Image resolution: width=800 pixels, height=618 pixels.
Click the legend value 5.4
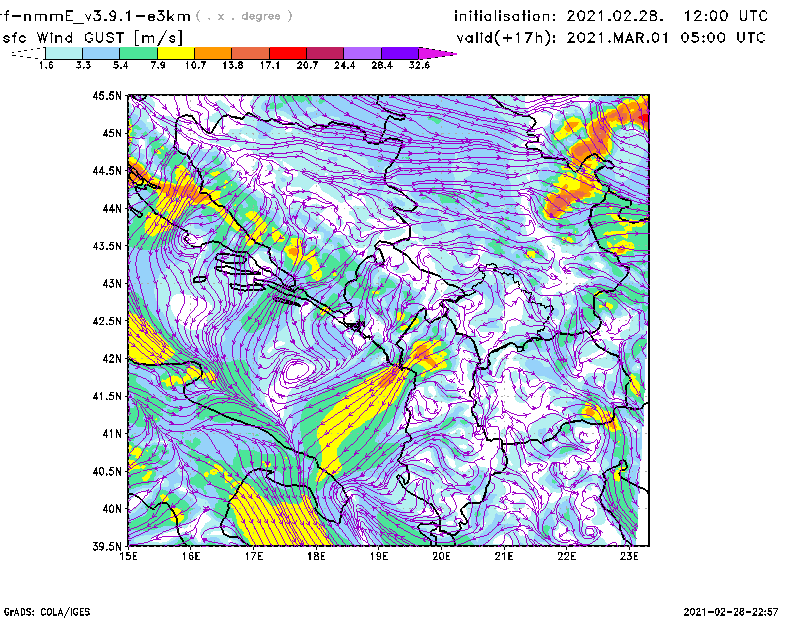(x=120, y=65)
